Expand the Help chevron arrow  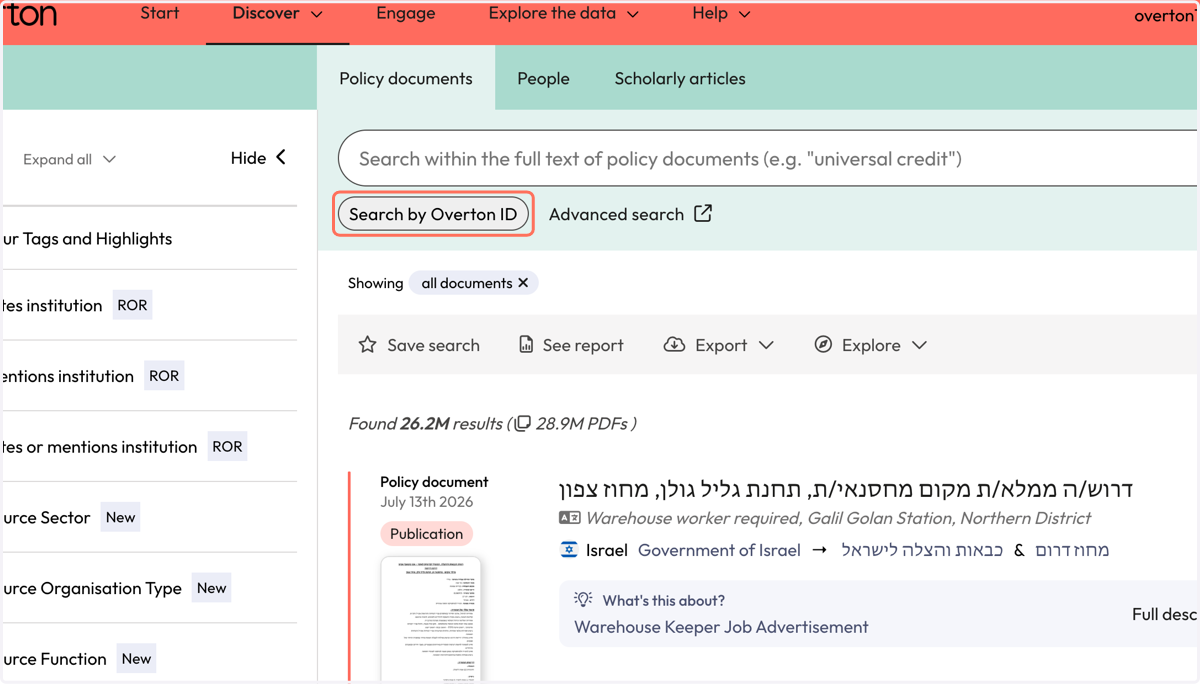coord(744,15)
